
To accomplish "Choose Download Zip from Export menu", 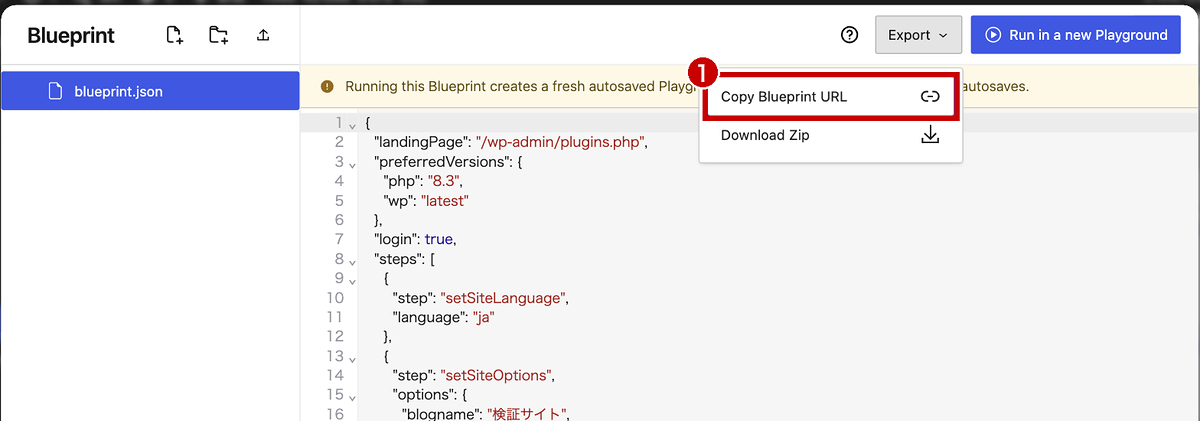I will click(830, 135).
